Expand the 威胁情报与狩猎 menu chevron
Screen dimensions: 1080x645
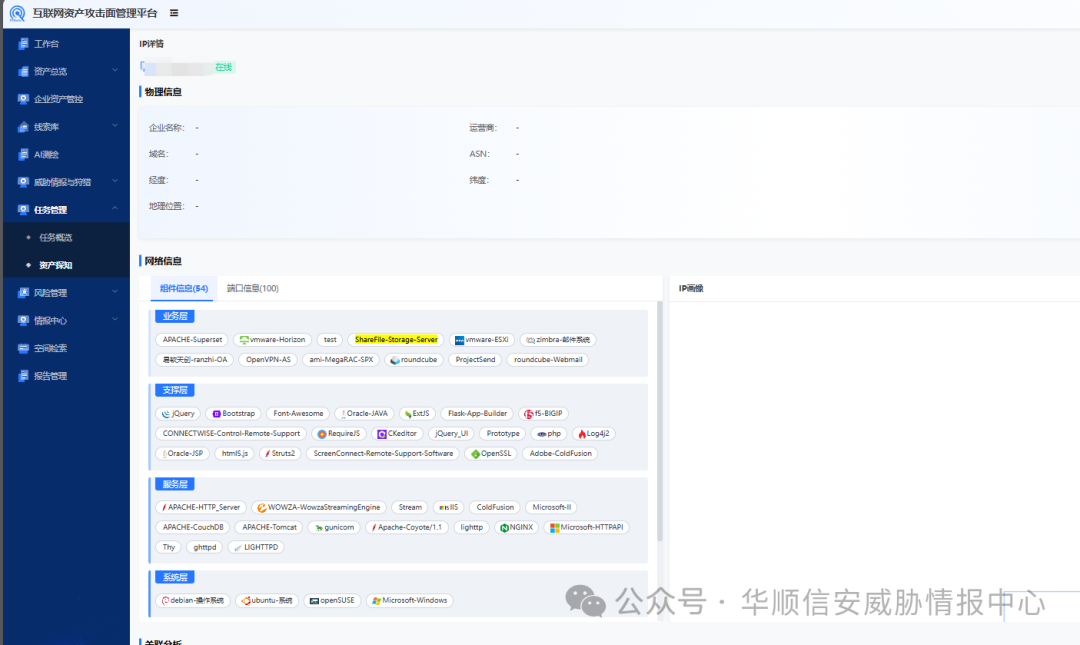115,181
